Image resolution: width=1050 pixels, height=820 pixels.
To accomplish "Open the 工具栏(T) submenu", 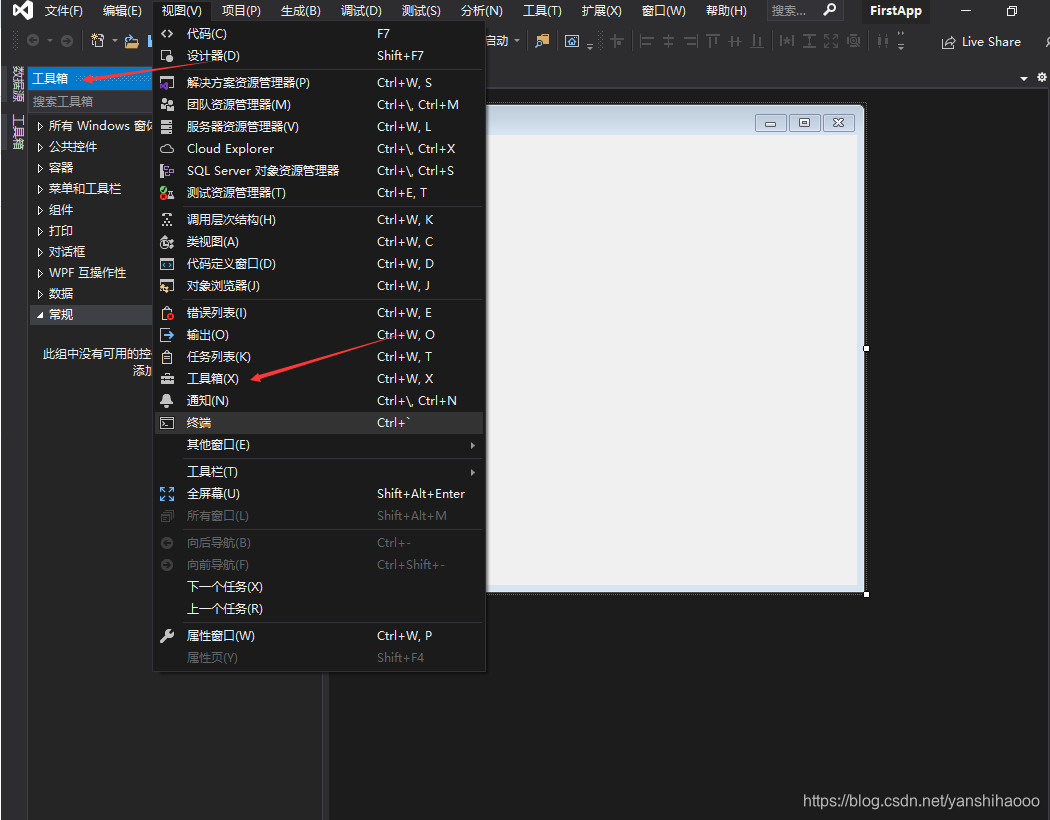I will tap(319, 472).
